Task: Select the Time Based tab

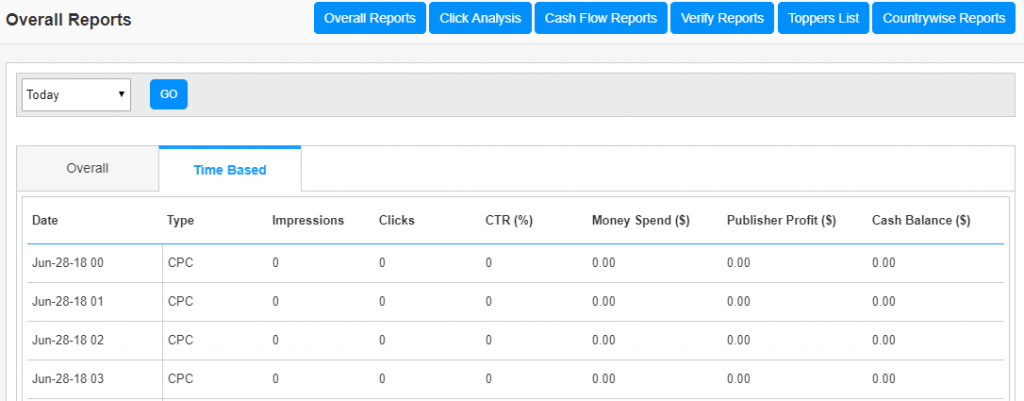Action: [x=230, y=170]
